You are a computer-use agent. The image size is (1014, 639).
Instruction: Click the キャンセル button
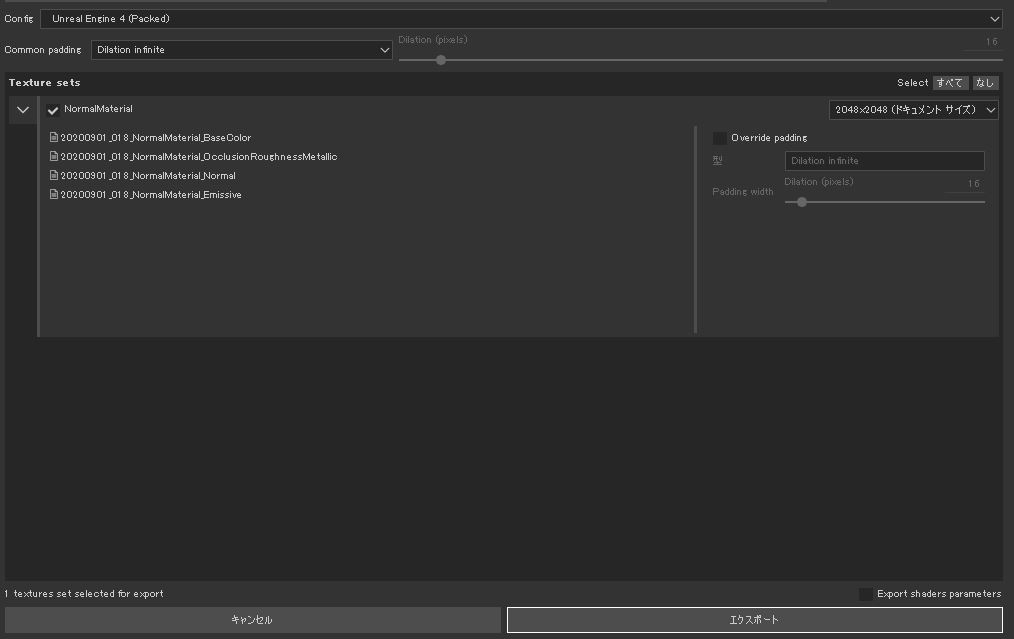252,620
